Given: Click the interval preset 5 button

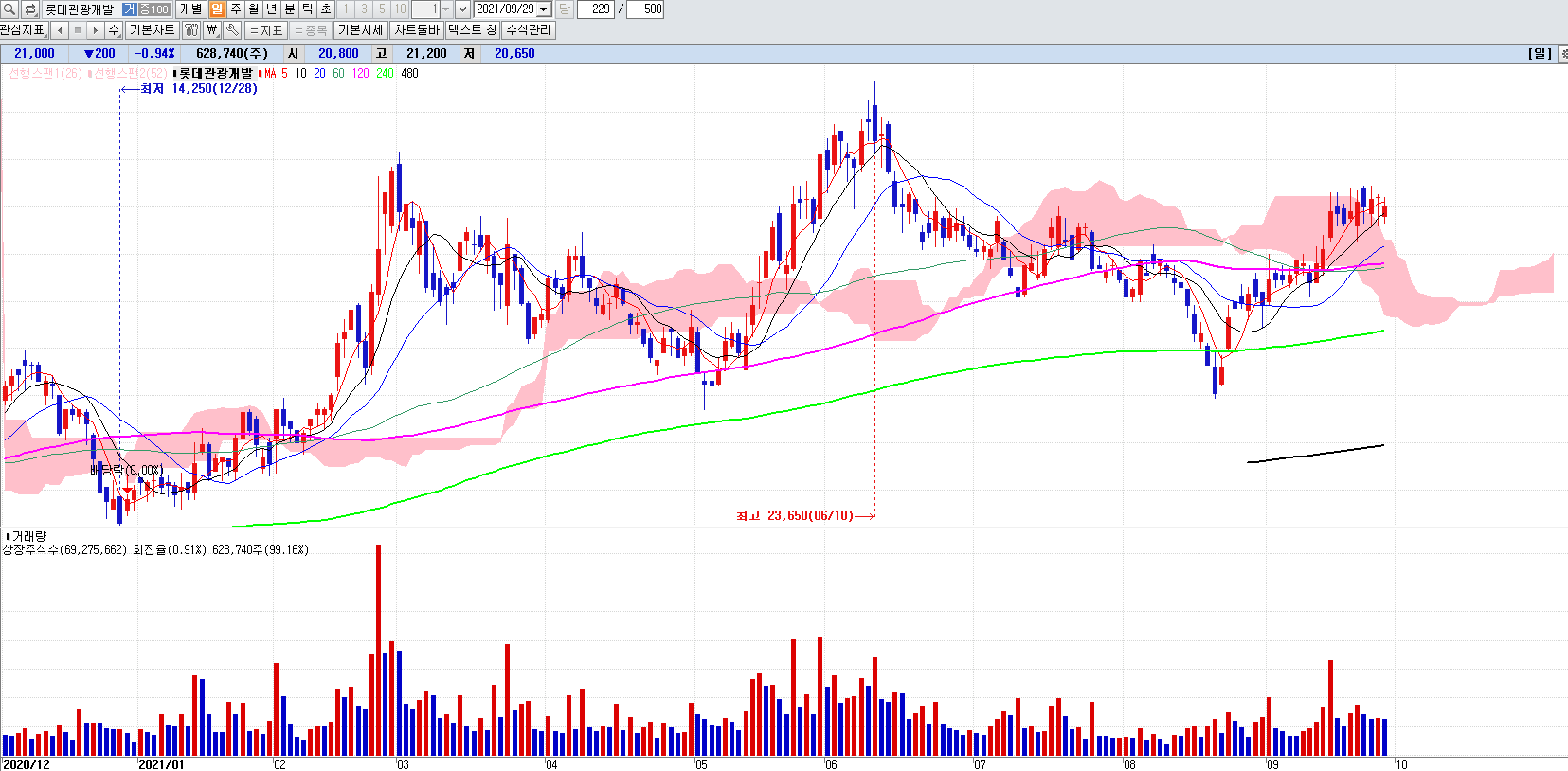Looking at the screenshot, I should point(382,9).
